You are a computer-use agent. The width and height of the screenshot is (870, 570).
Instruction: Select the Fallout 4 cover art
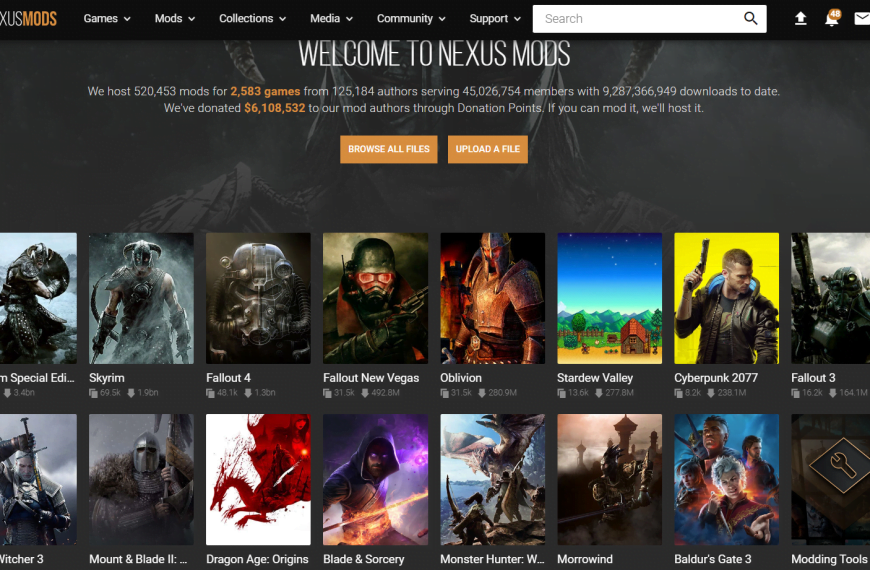(x=259, y=299)
